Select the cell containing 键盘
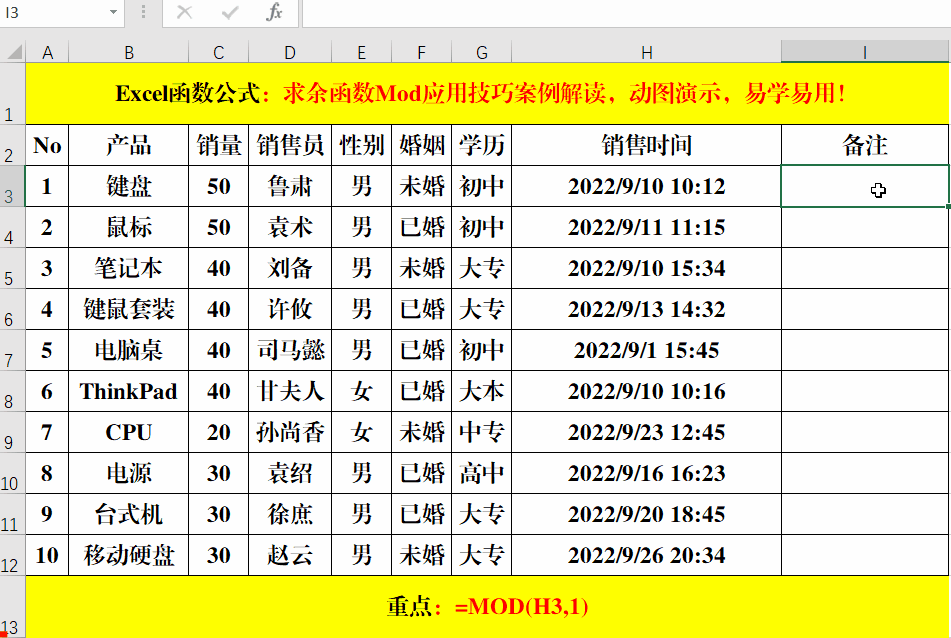The image size is (951, 638). point(129,186)
